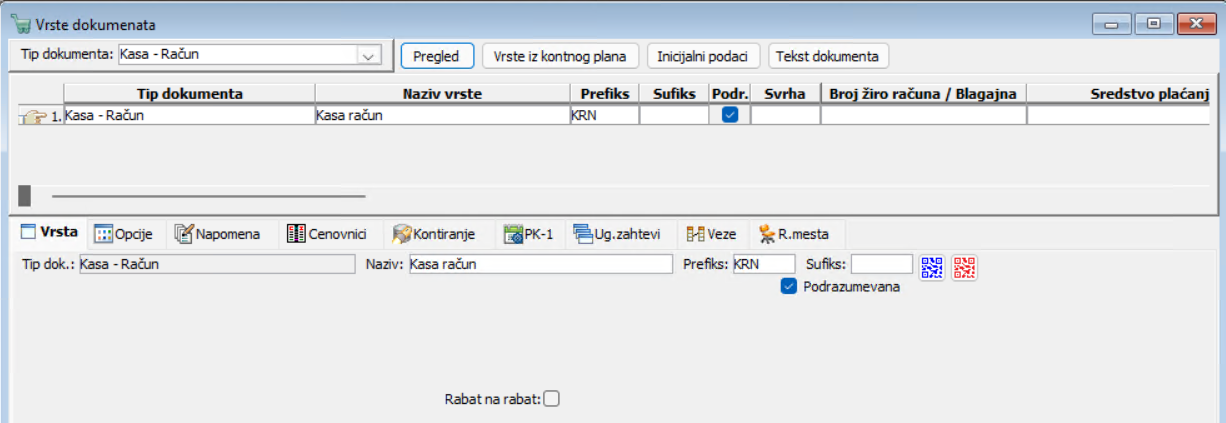Image resolution: width=1226 pixels, height=423 pixels.
Task: Open the Ug.zahtevi tab
Action: (x=617, y=234)
